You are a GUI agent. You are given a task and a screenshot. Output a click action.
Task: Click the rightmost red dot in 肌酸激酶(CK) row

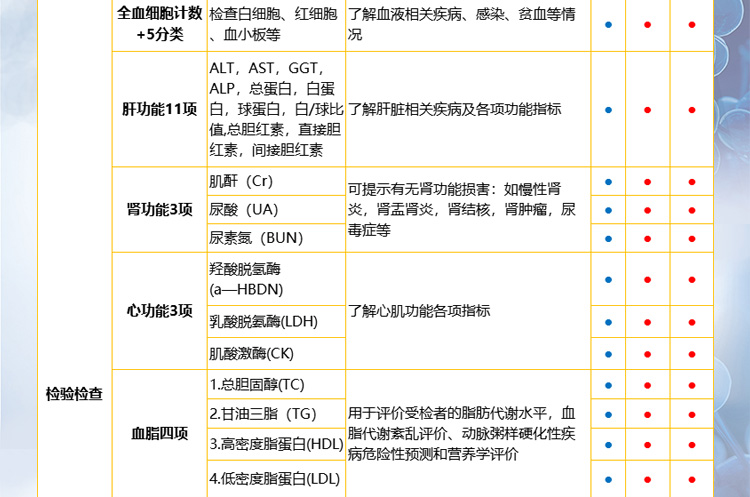[x=691, y=354]
